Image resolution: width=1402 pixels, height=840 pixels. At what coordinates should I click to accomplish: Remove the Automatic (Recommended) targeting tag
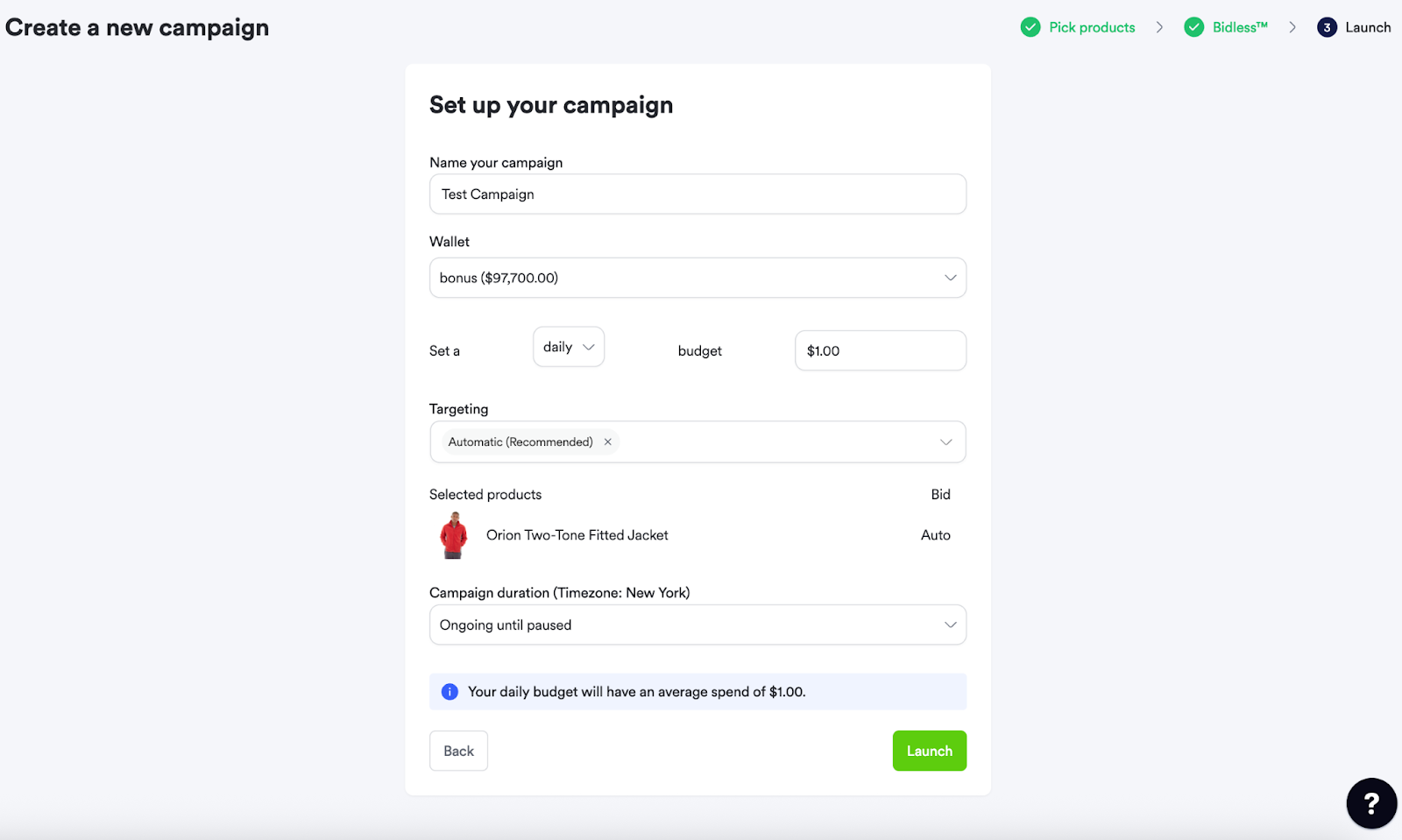pos(607,442)
